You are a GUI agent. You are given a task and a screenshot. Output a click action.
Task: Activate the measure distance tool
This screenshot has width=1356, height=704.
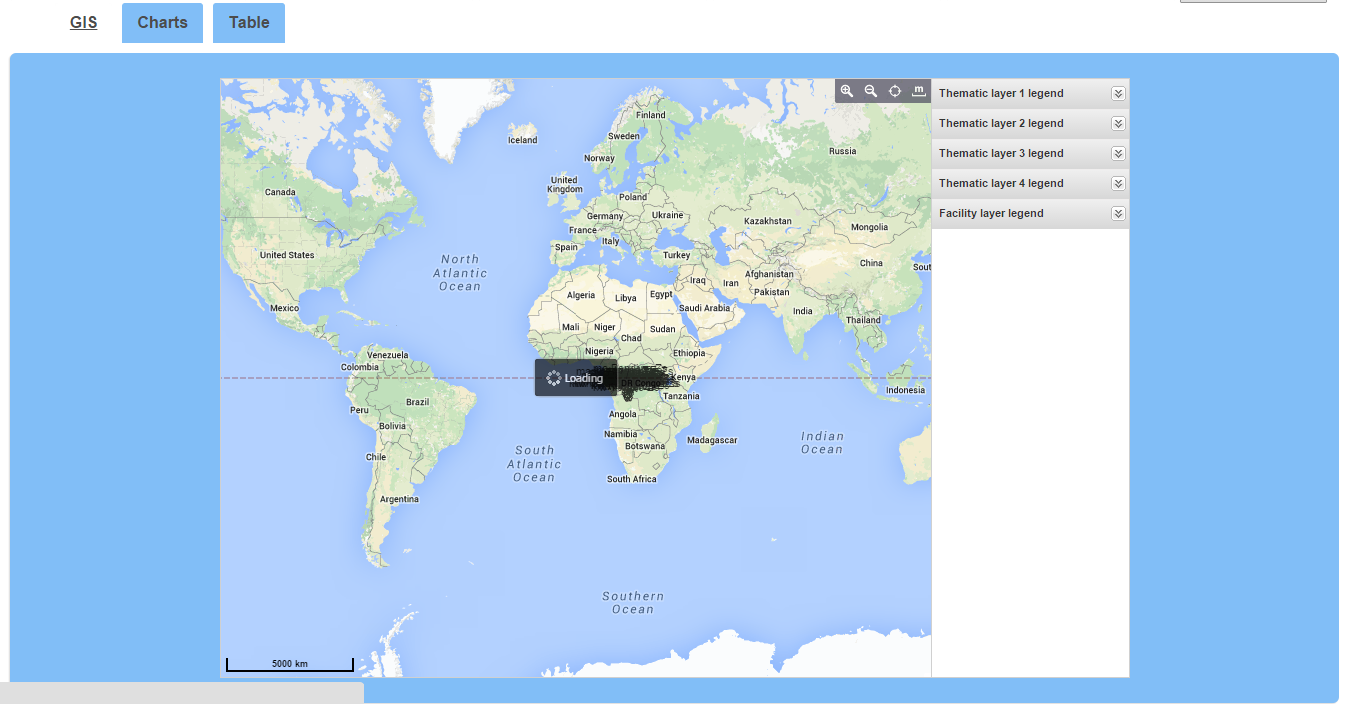(x=918, y=91)
